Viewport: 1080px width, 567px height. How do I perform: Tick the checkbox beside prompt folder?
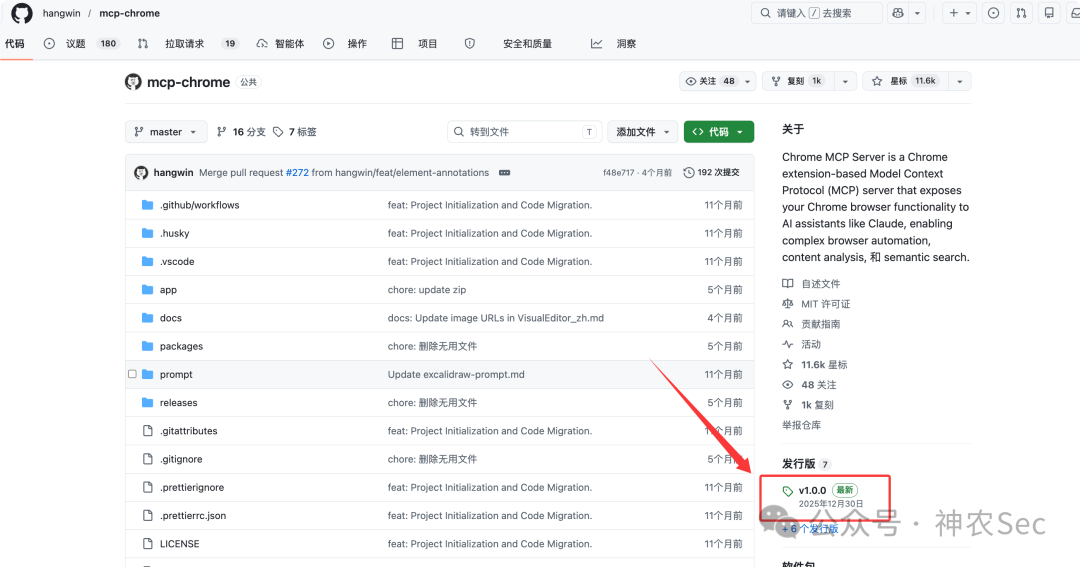(132, 374)
